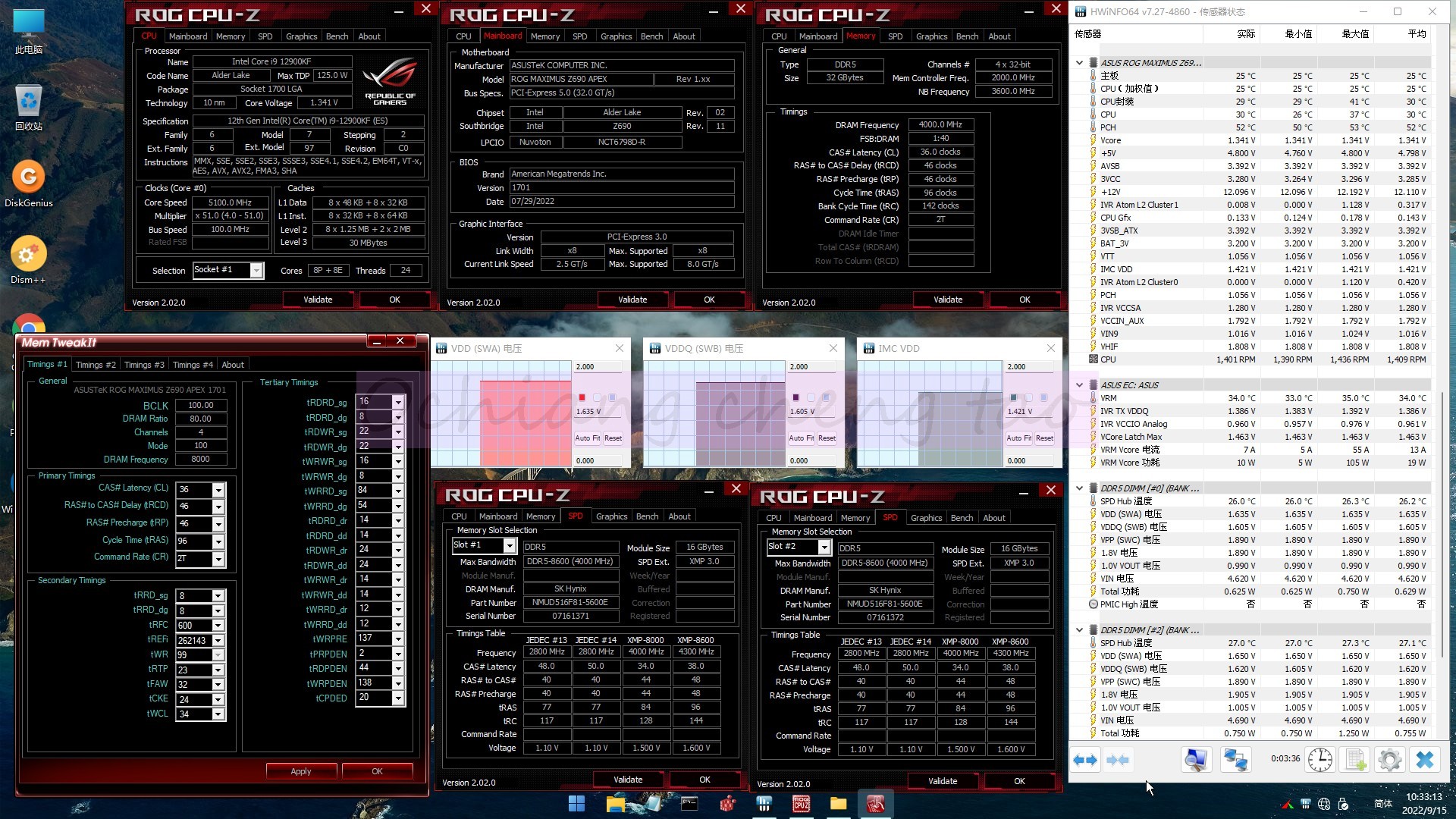Click Apply button in Mem TweakIt

click(301, 771)
